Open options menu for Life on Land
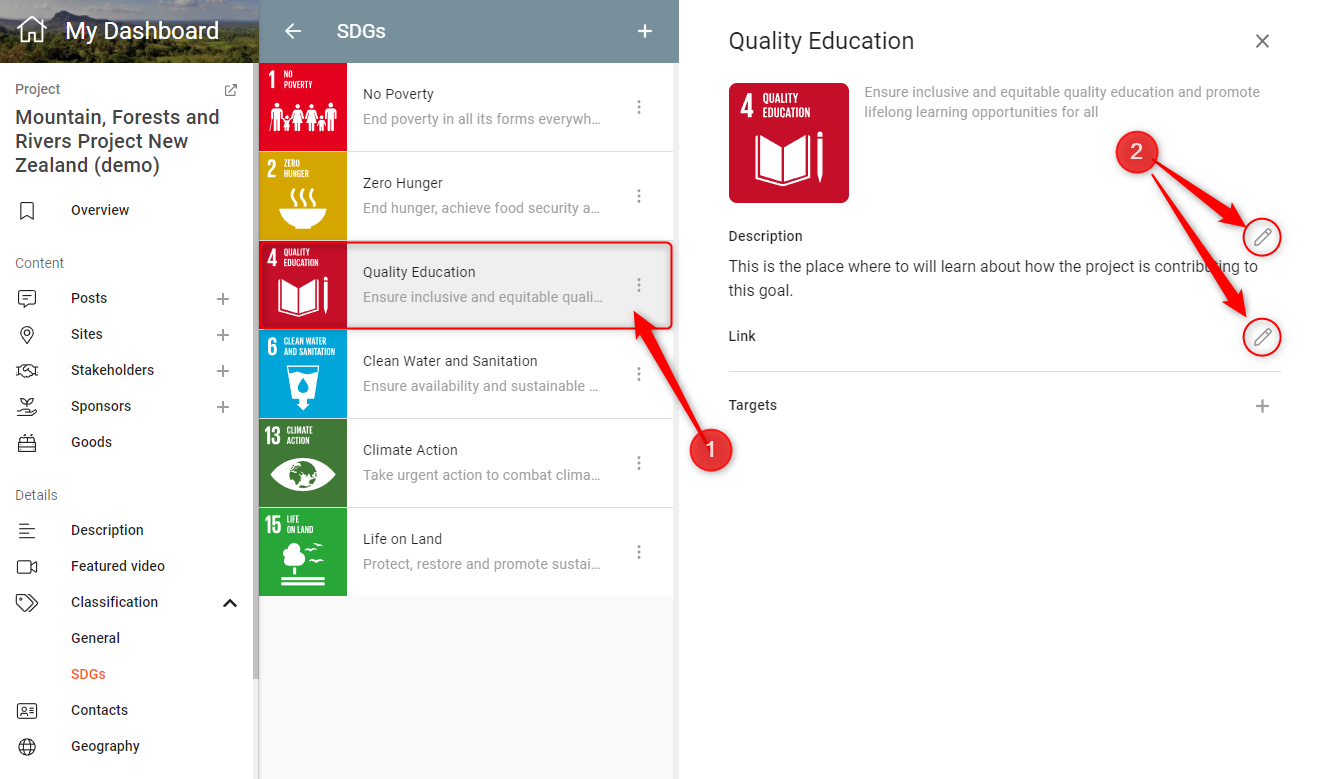 tap(639, 552)
